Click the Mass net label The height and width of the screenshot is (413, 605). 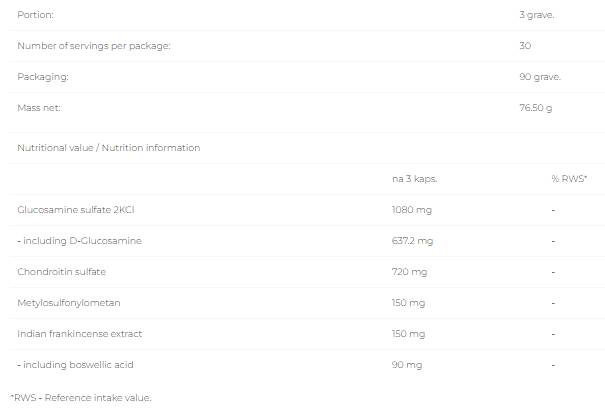click(x=41, y=107)
